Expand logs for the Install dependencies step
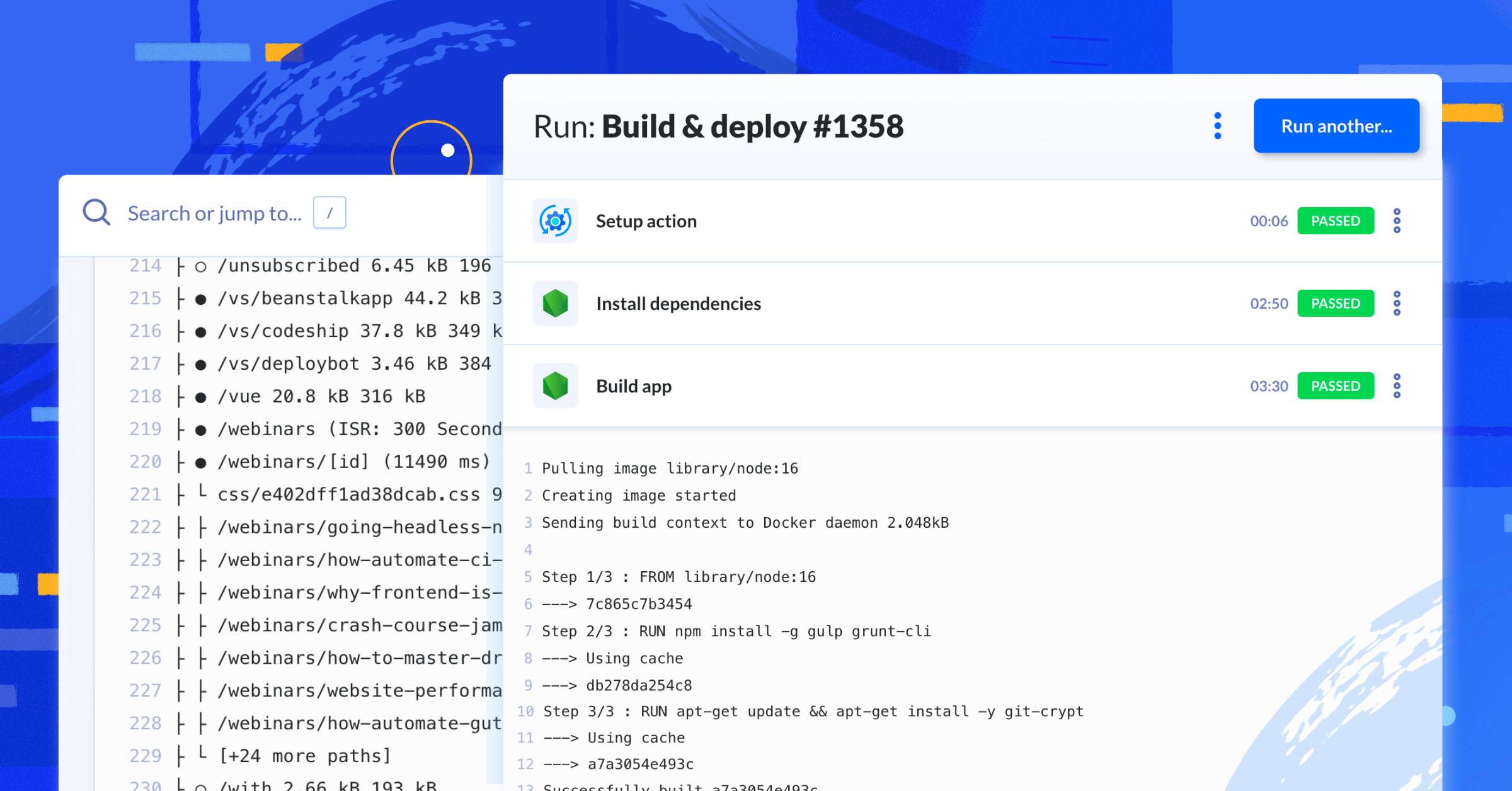The image size is (1512, 791). (x=679, y=303)
